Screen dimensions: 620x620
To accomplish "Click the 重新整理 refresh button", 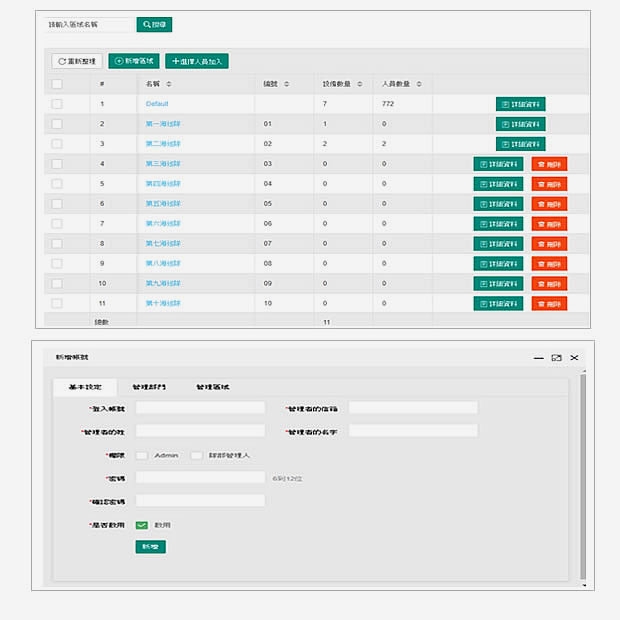I will pyautogui.click(x=77, y=61).
